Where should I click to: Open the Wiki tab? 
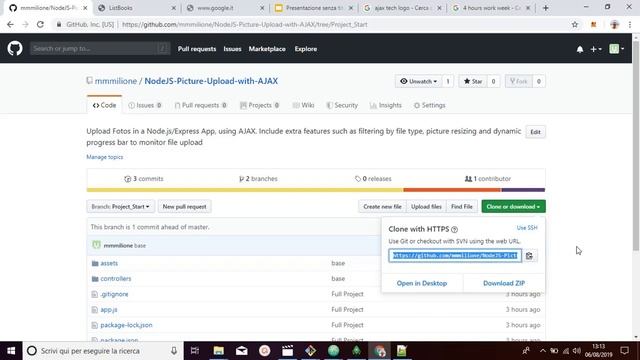(303, 105)
